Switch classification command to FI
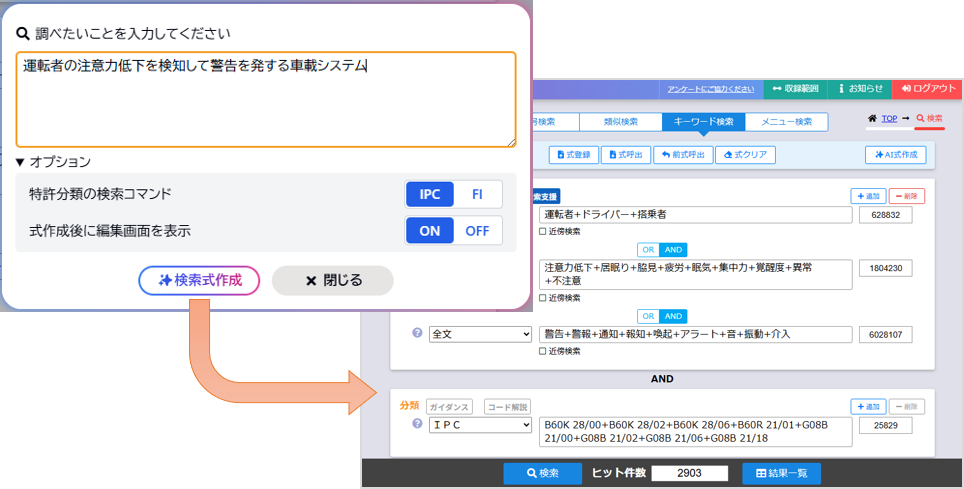Viewport: 964px width, 489px height. [478, 194]
